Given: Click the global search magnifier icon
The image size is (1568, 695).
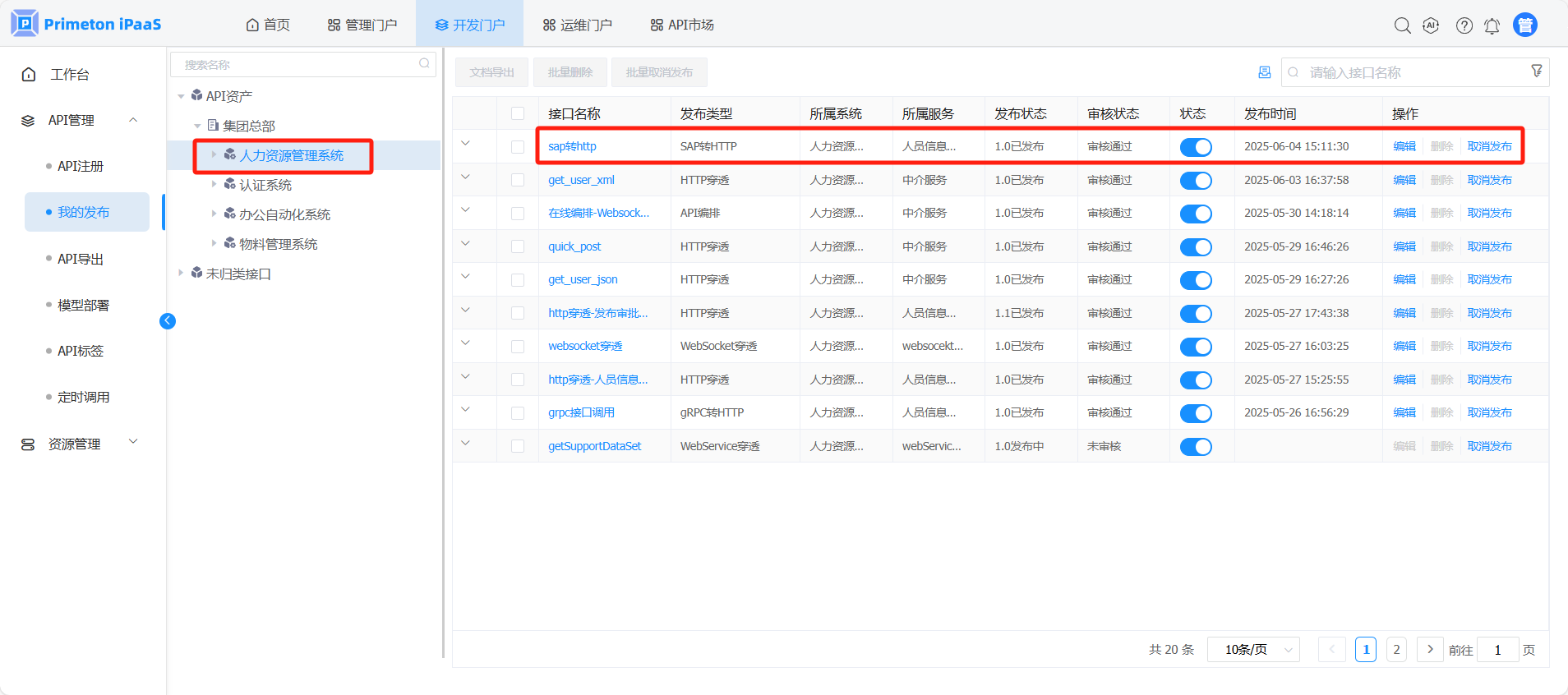Looking at the screenshot, I should [1402, 25].
